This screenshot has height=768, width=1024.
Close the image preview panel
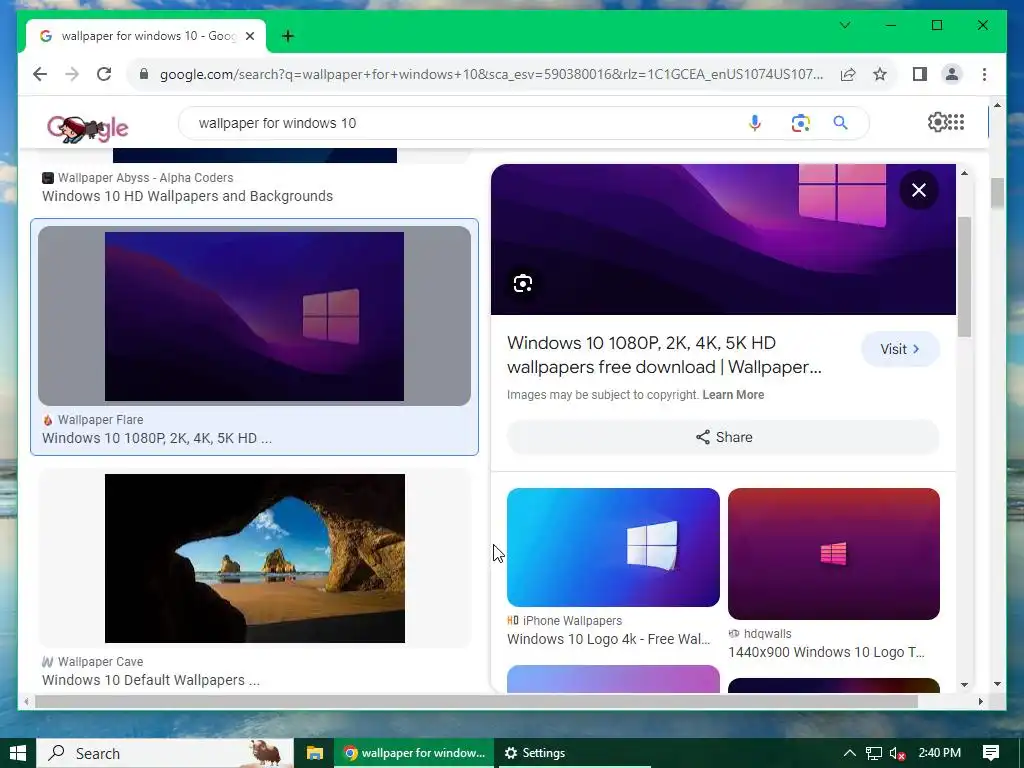point(919,190)
